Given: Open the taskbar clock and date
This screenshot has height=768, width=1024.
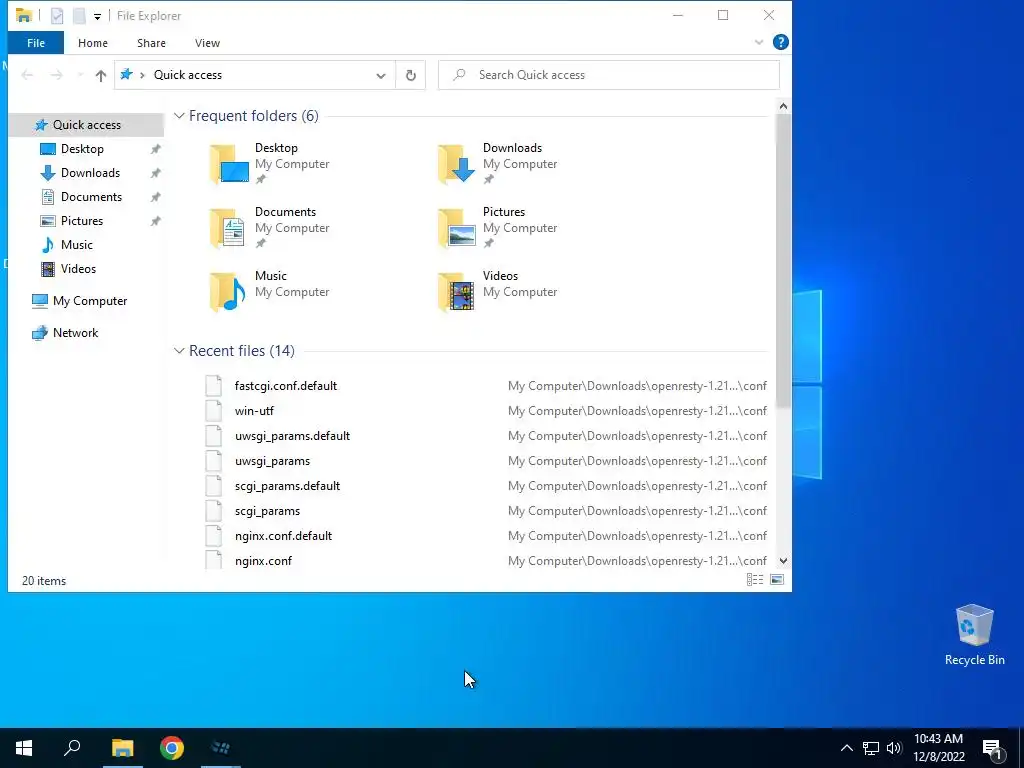Looking at the screenshot, I should coord(938,748).
